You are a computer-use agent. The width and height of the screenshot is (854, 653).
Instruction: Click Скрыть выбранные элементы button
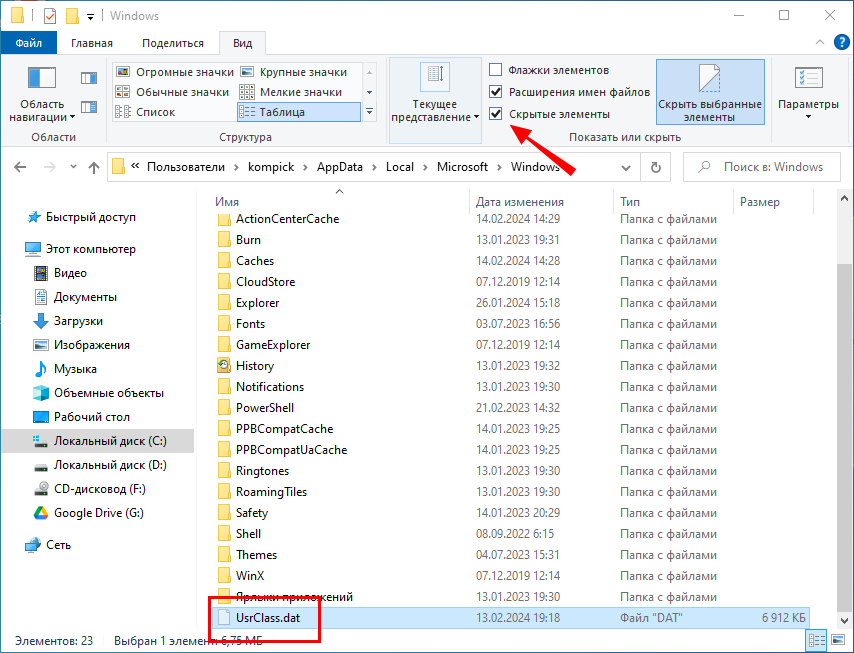[710, 93]
